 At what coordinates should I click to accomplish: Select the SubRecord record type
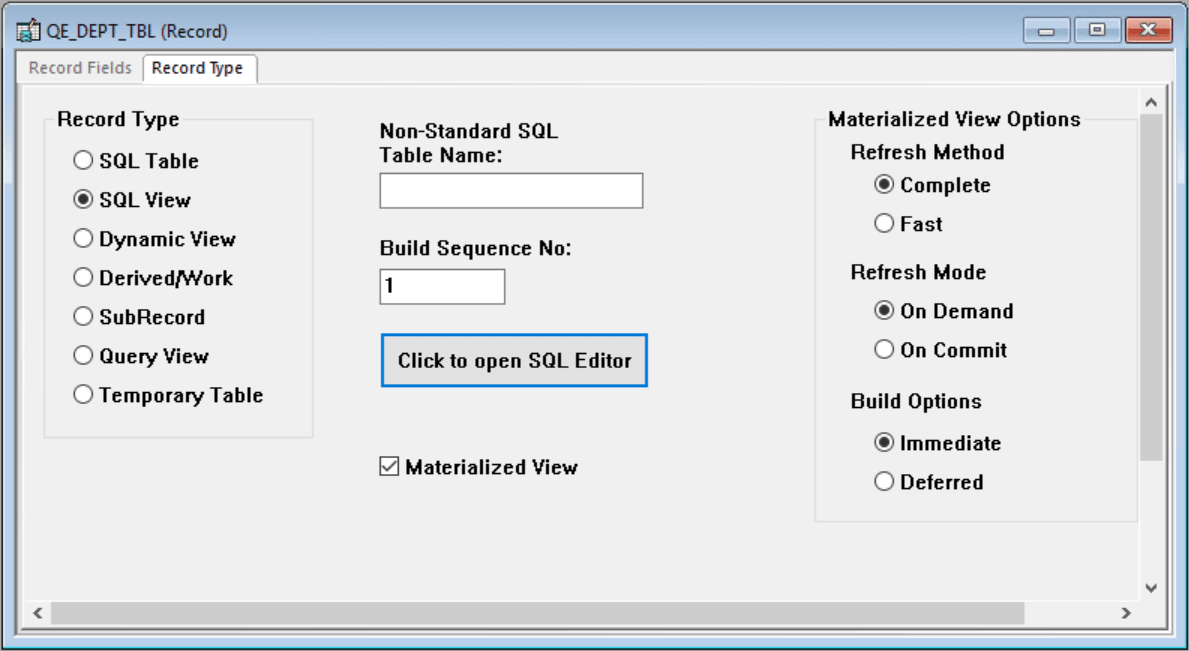pyautogui.click(x=84, y=316)
